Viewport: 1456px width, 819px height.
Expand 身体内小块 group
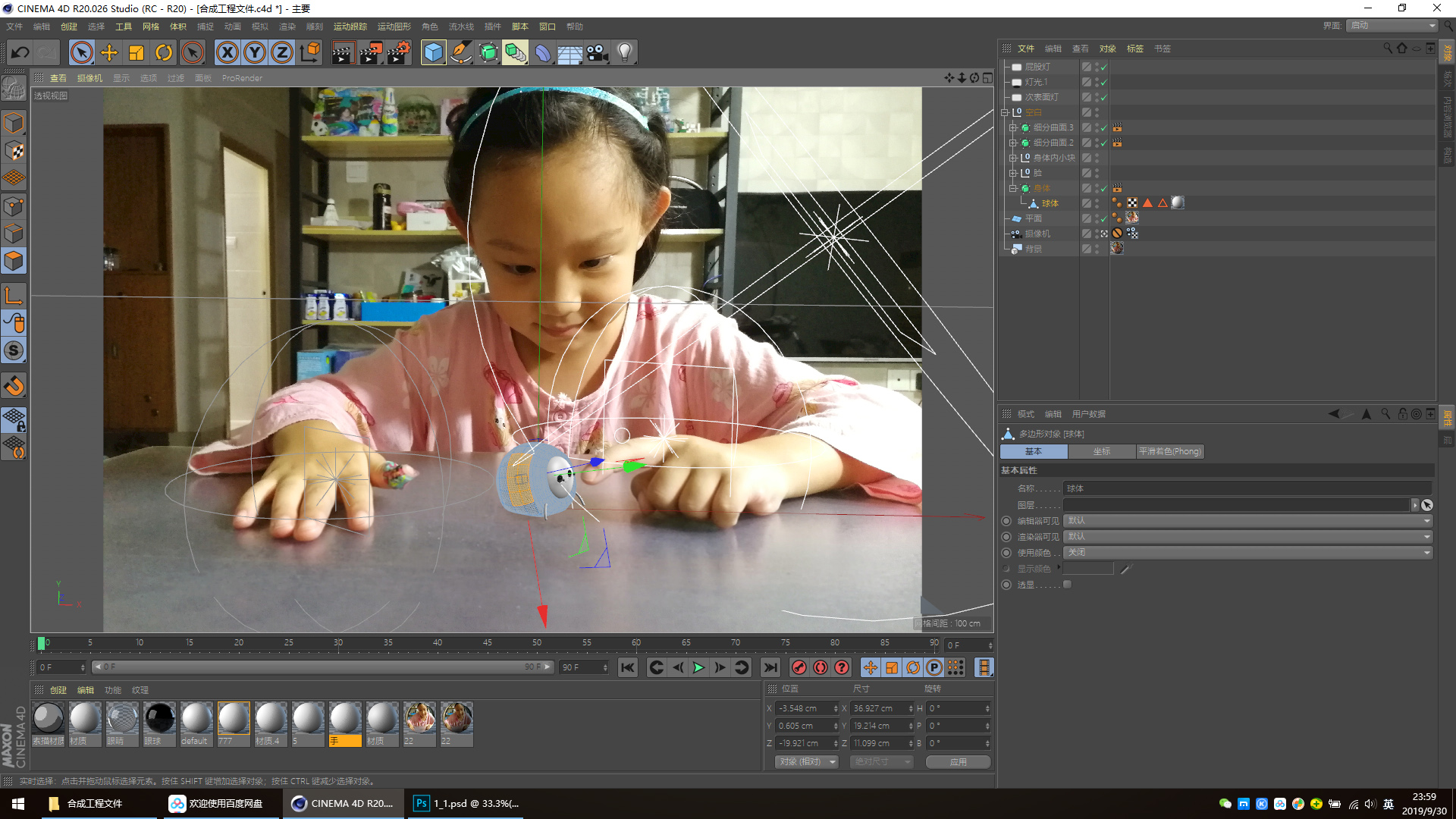click(x=1013, y=158)
